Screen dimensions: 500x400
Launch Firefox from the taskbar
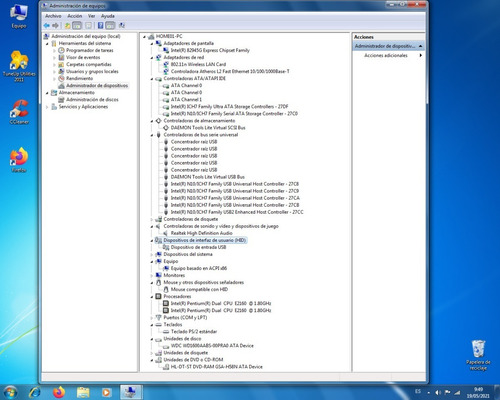click(59, 392)
